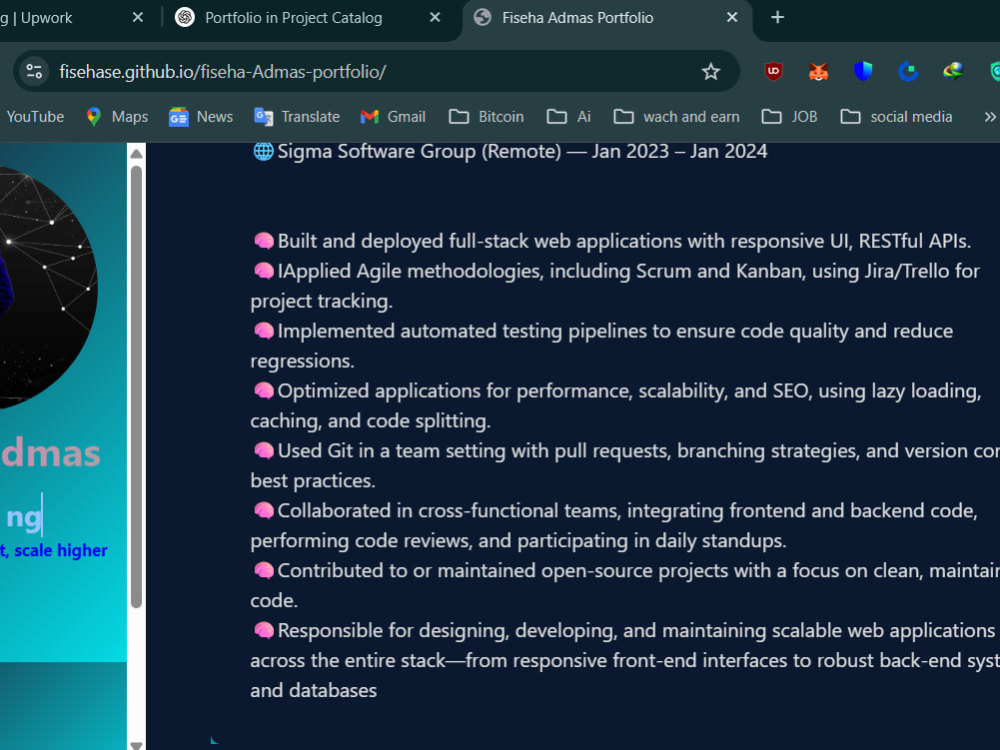Open the uBlock Origin extension
The width and height of the screenshot is (1000, 750).
coord(774,71)
